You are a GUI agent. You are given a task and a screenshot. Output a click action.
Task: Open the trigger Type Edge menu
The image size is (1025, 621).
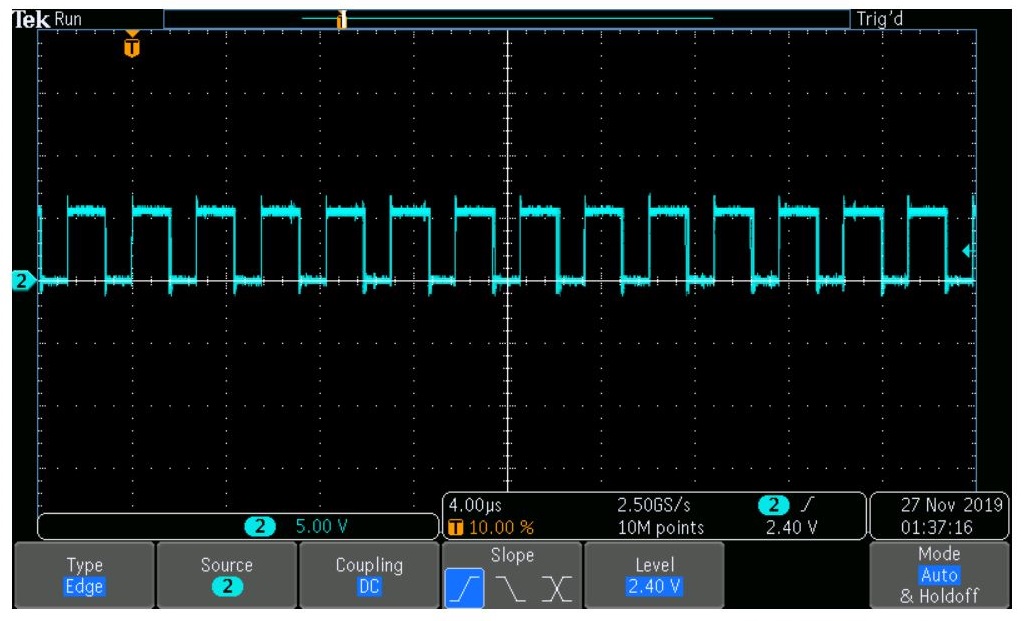(84, 575)
